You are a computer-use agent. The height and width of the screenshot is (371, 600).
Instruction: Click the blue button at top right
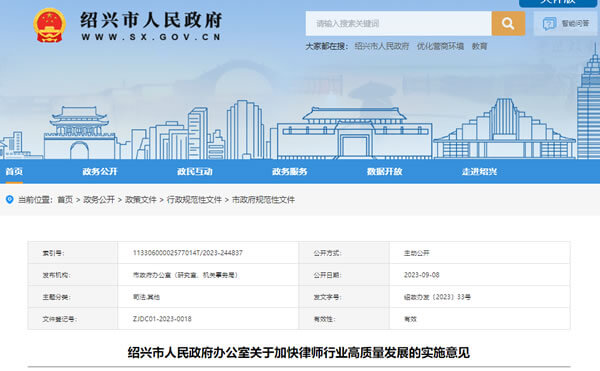pos(558,3)
